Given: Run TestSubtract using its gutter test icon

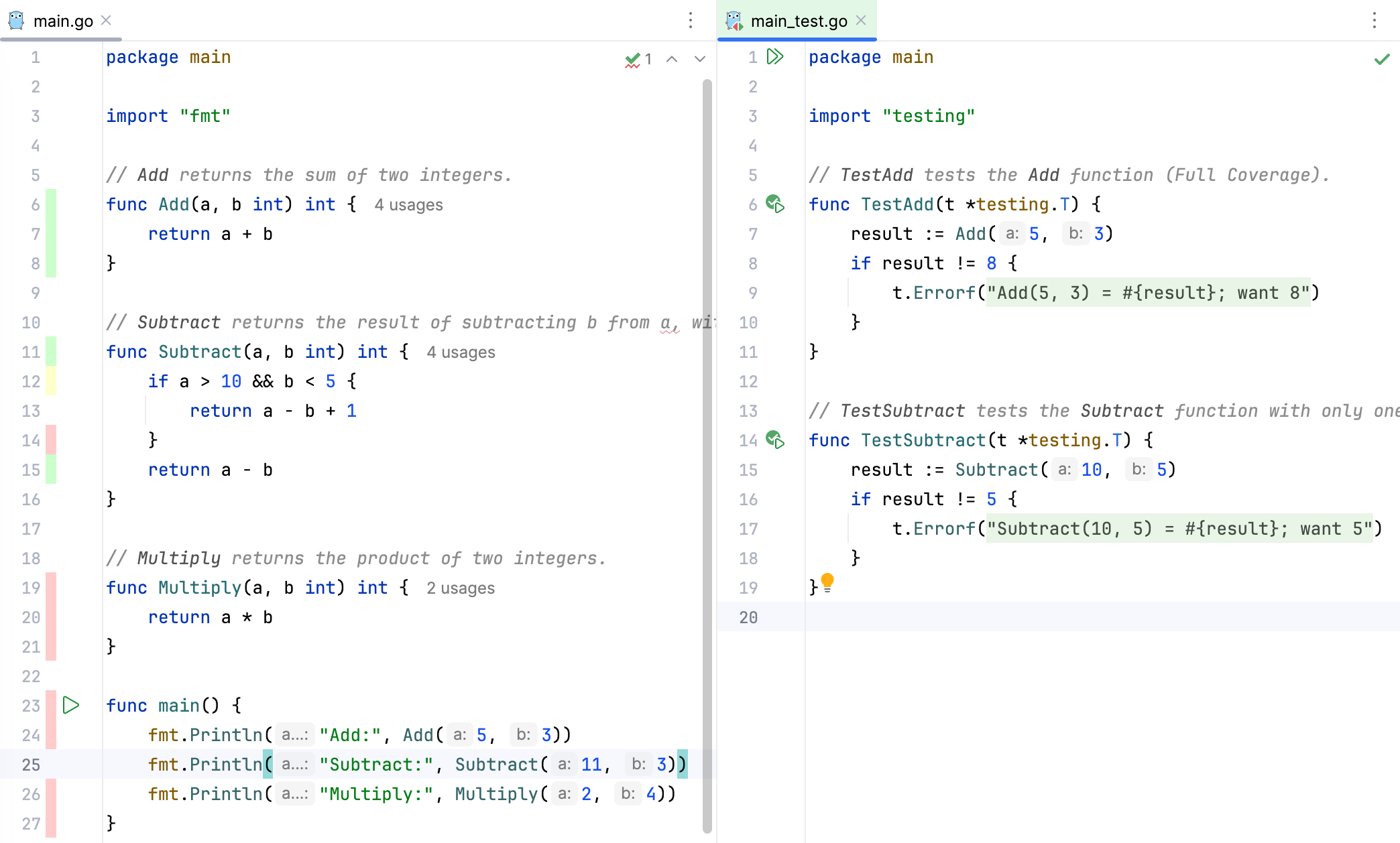Looking at the screenshot, I should point(774,440).
